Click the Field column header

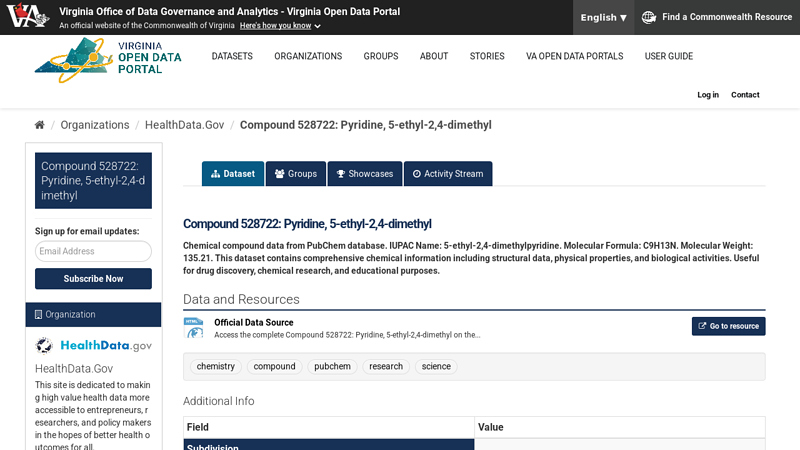[329, 427]
